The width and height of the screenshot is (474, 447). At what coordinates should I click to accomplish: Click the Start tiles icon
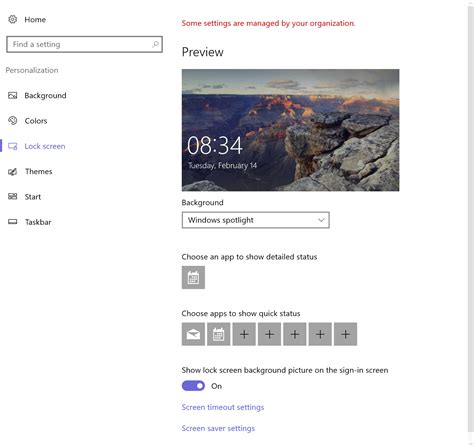coord(12,197)
